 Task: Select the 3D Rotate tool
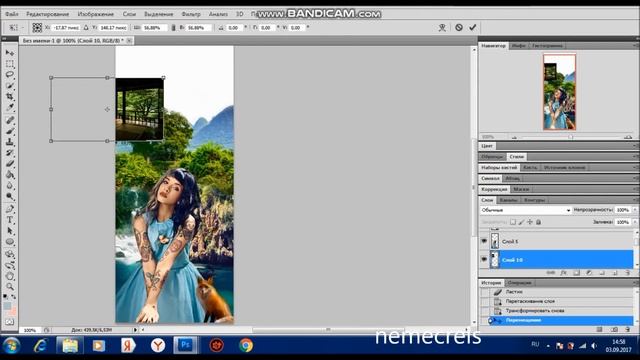[10, 254]
